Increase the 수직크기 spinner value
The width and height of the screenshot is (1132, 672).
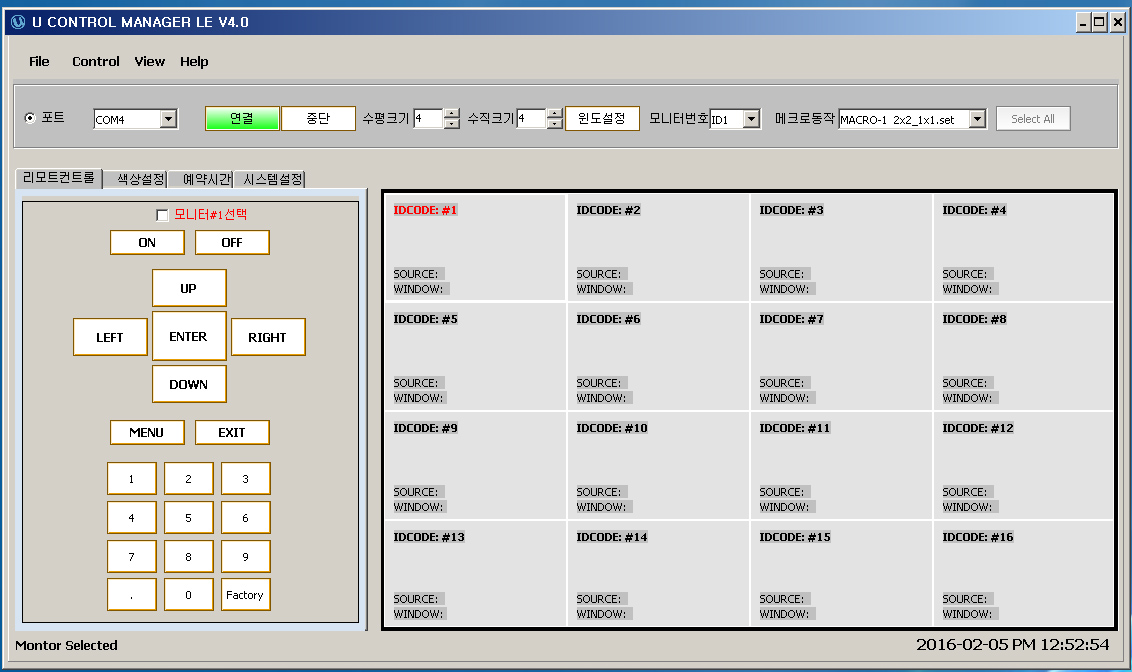point(554,113)
